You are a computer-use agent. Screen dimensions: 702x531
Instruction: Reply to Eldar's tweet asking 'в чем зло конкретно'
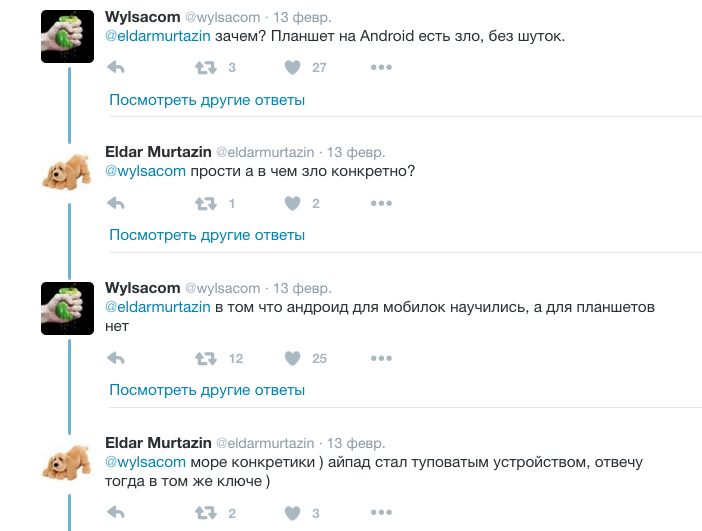[x=115, y=203]
